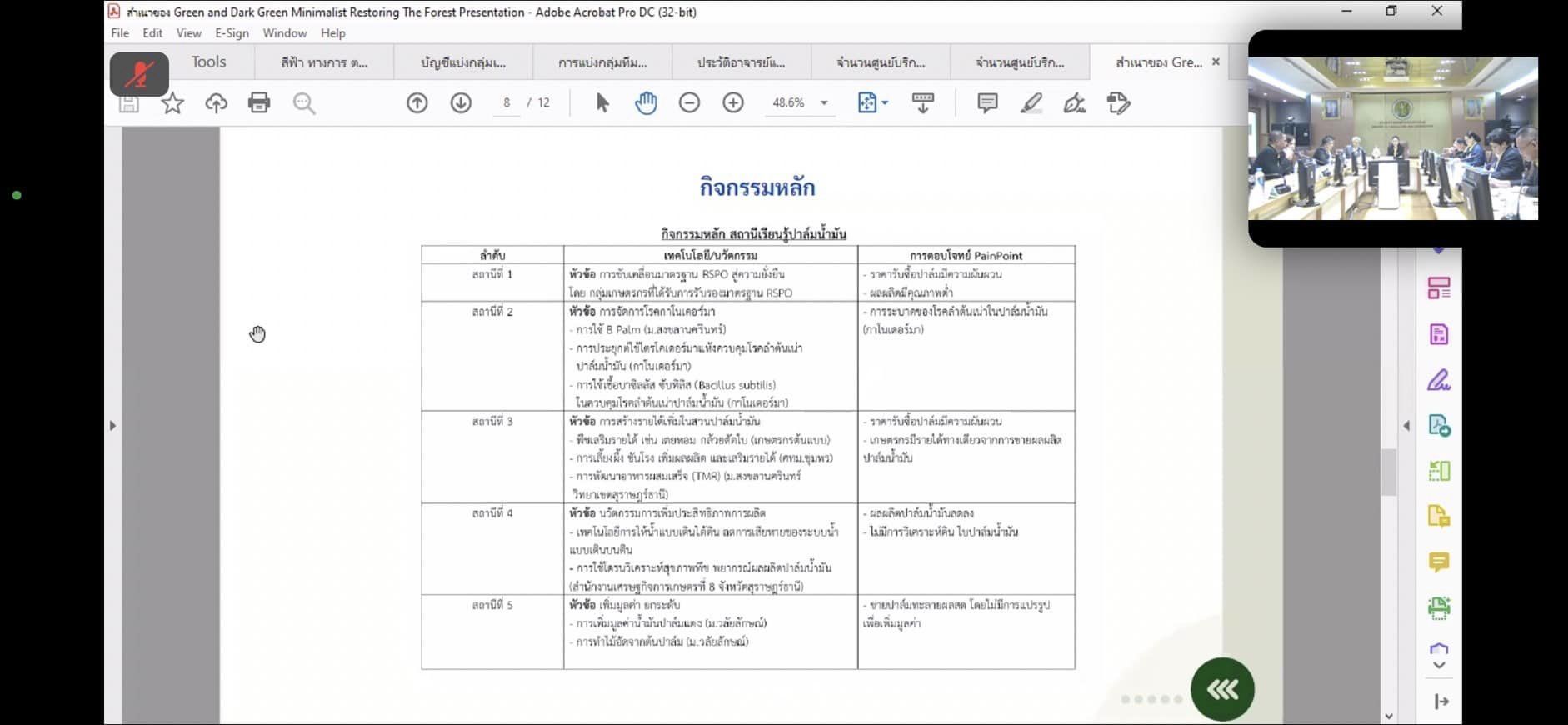
Task: Click the green double-arrow back button
Action: (1222, 689)
